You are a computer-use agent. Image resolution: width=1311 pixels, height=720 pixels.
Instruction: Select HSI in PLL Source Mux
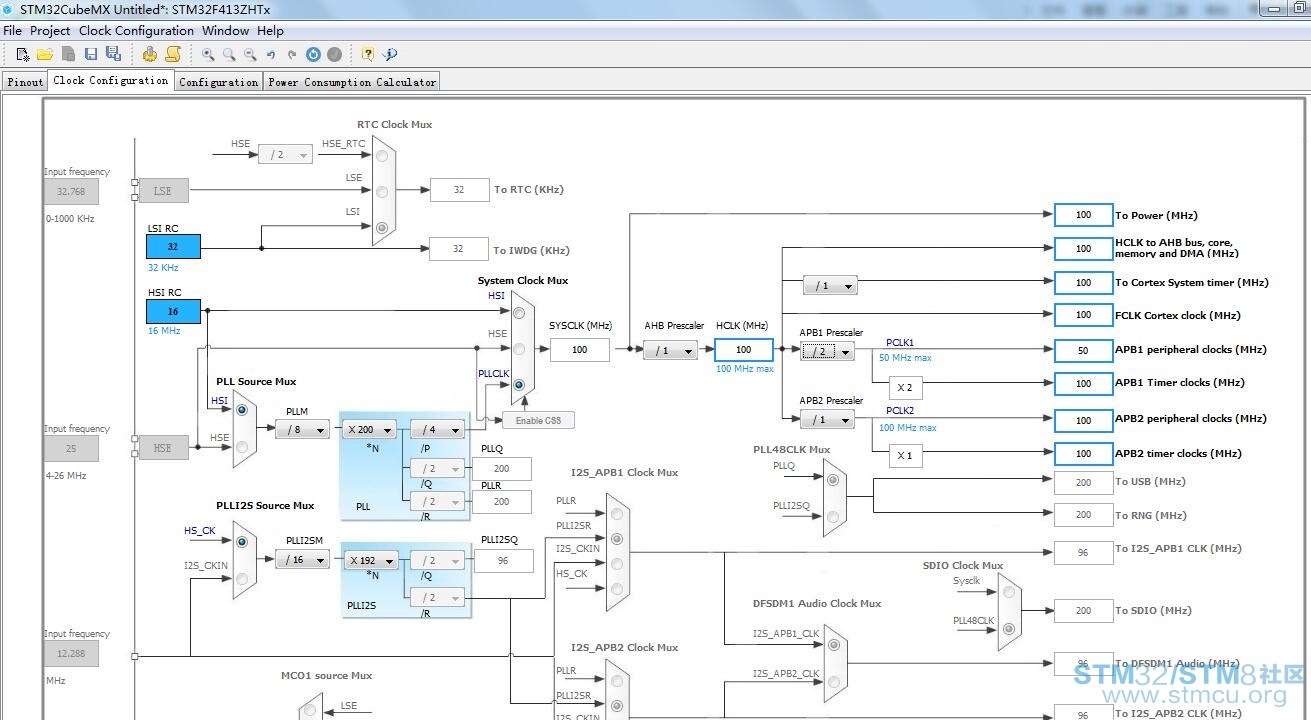coord(240,411)
